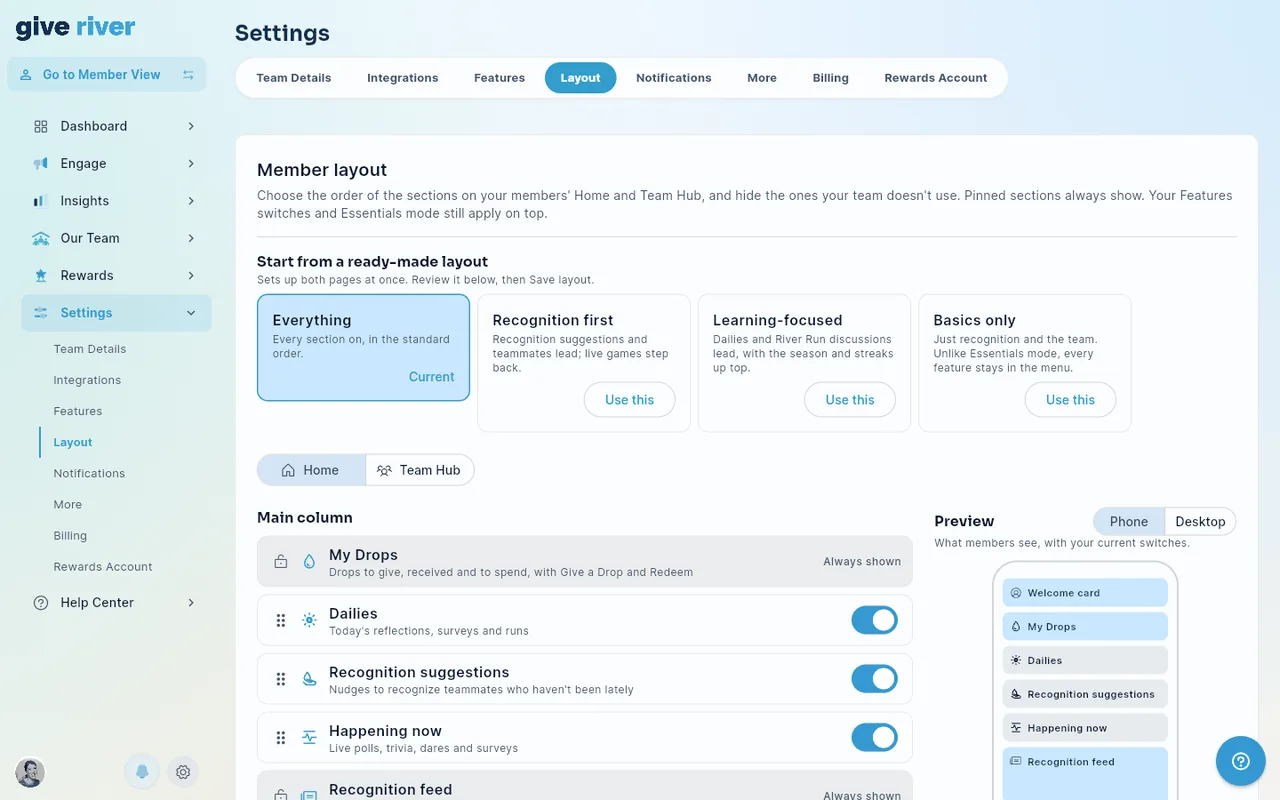Select the Everything layout card
Image resolution: width=1280 pixels, height=800 pixels.
click(364, 347)
